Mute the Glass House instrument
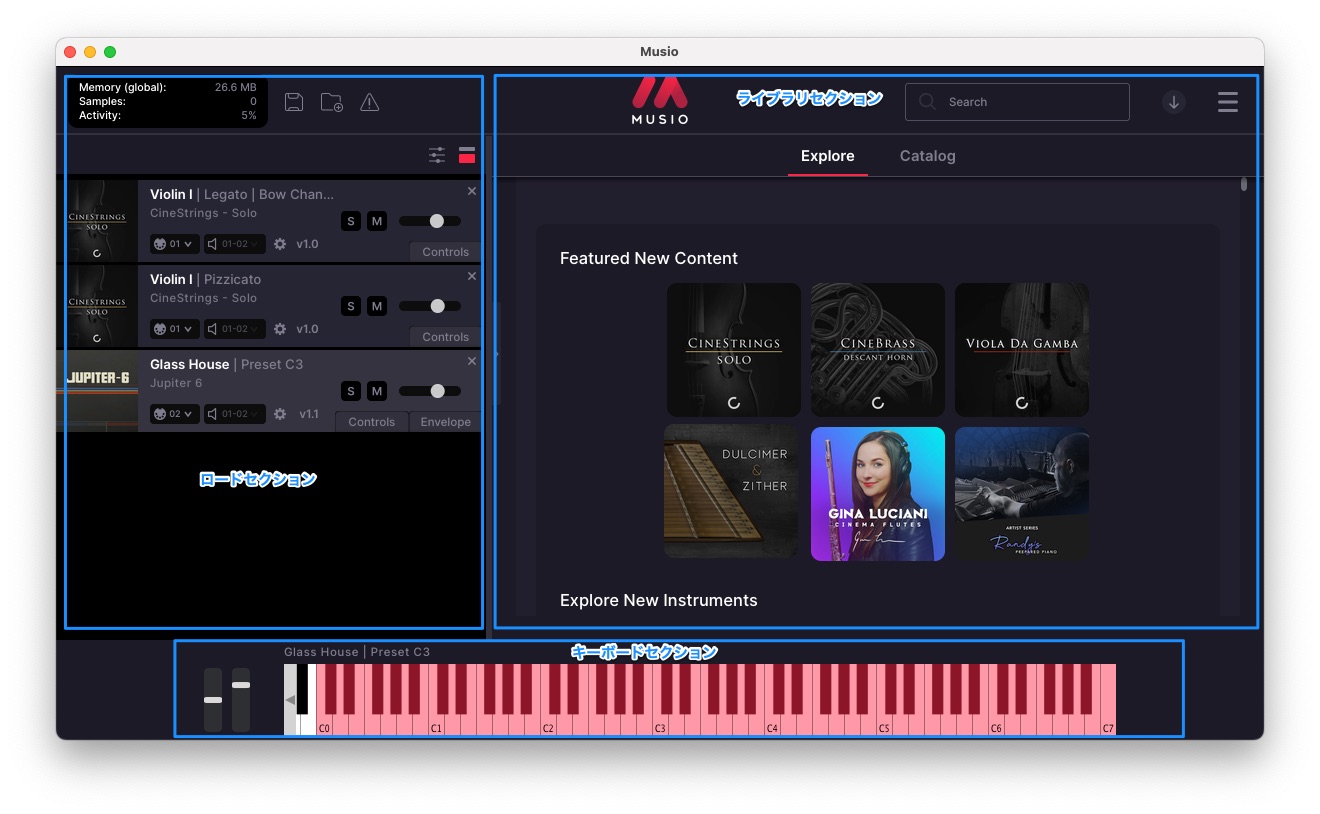Image resolution: width=1320 pixels, height=814 pixels. 377,391
